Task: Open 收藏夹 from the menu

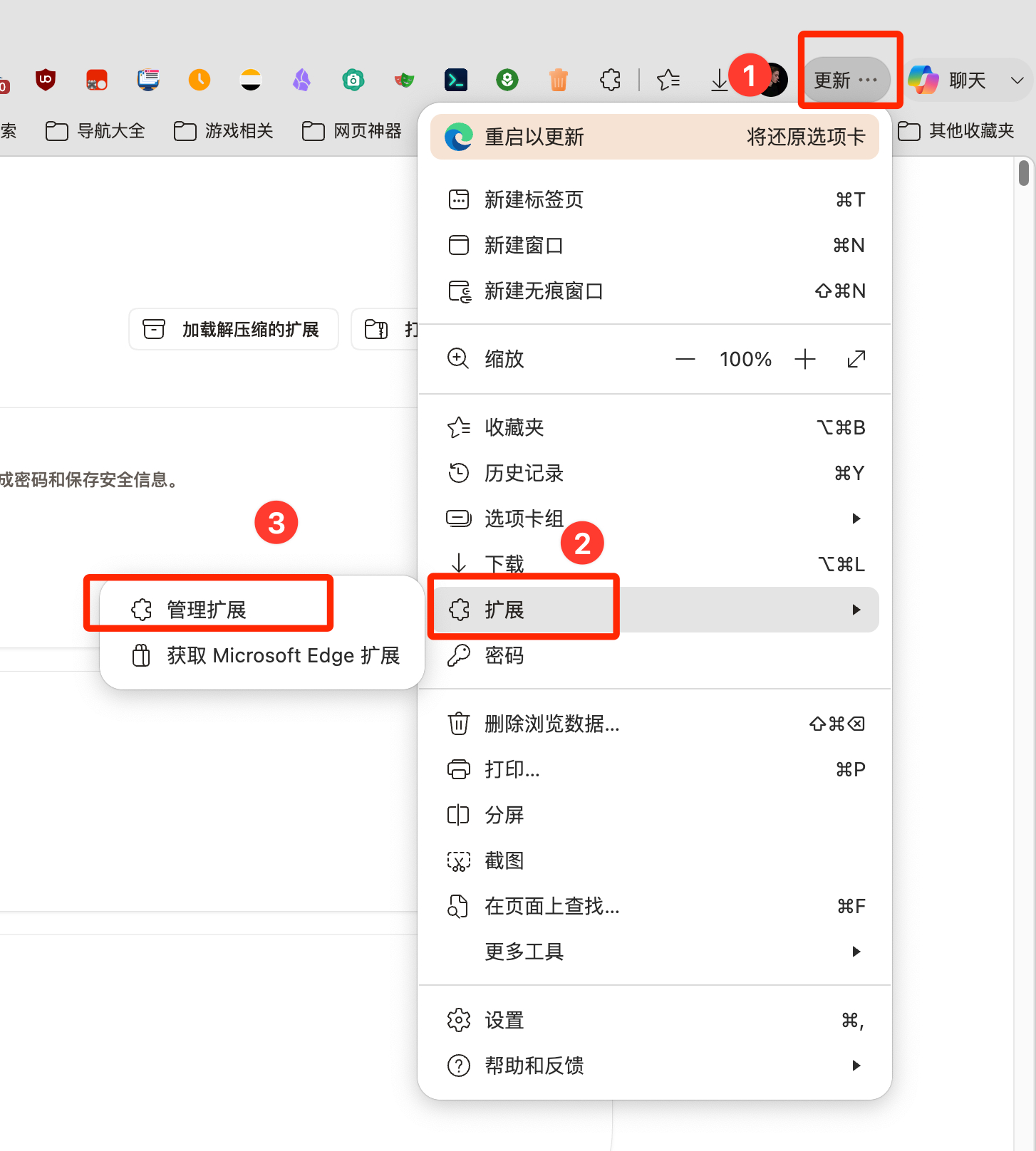Action: coord(655,427)
